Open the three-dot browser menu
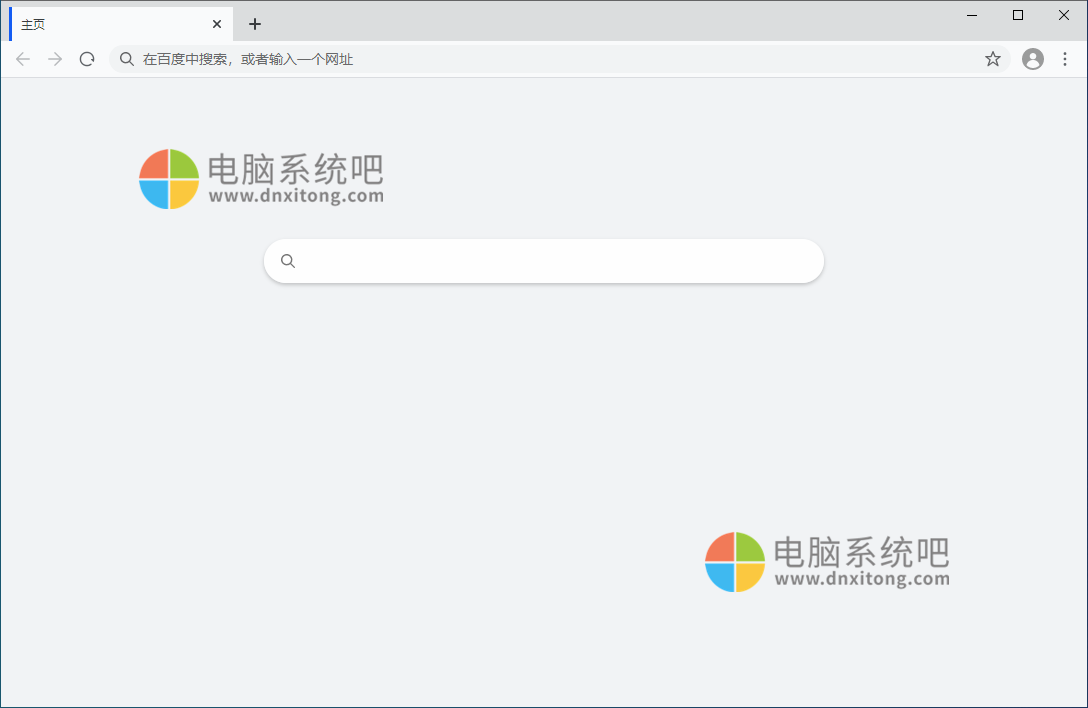 point(1064,59)
